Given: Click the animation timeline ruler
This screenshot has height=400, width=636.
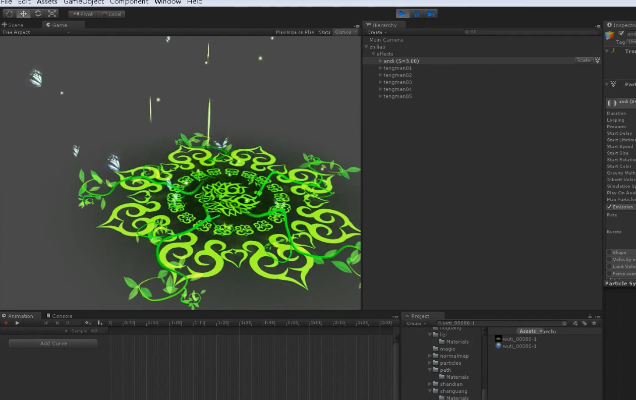Looking at the screenshot, I should [250, 323].
